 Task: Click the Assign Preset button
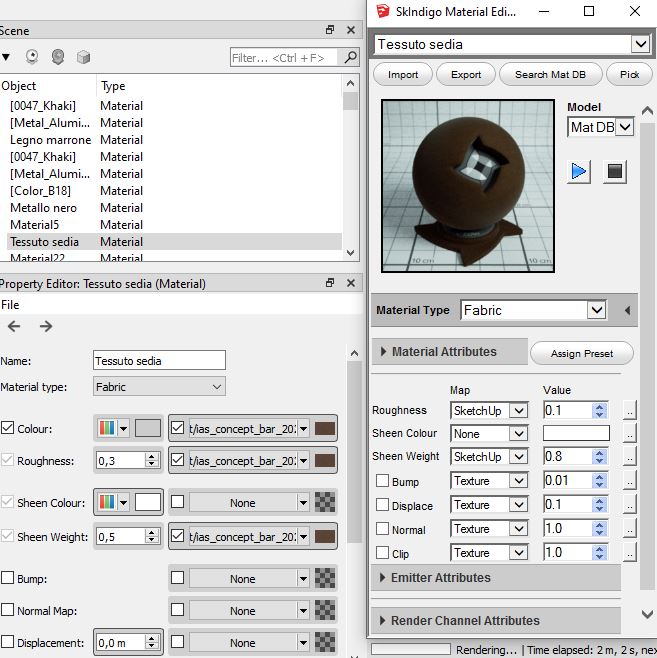581,353
